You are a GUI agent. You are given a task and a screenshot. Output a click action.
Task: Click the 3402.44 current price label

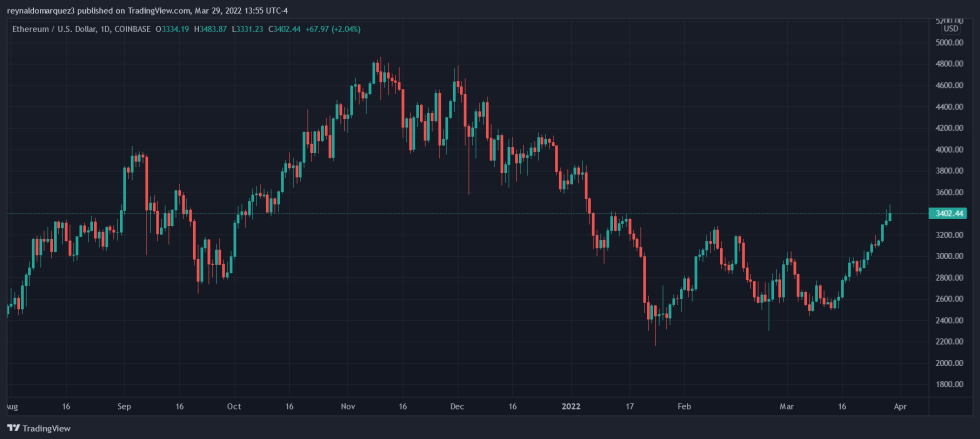[x=950, y=214]
